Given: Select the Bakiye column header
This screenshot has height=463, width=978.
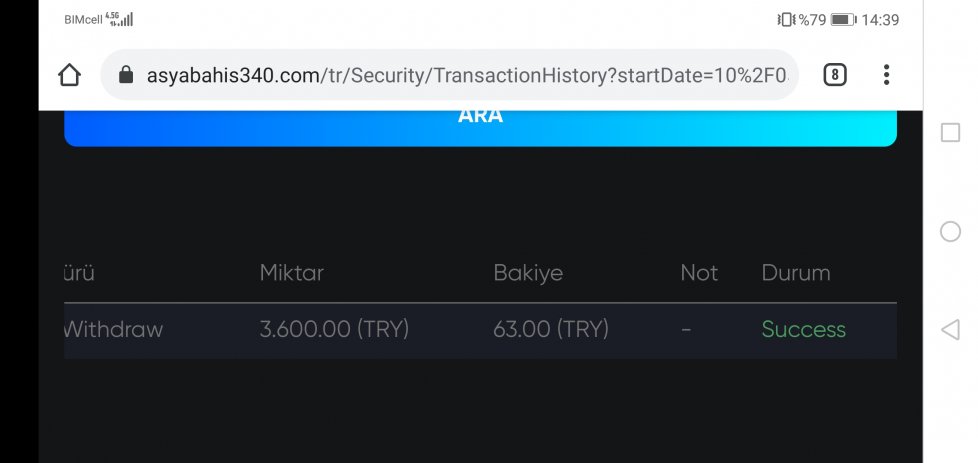Looking at the screenshot, I should pos(528,273).
